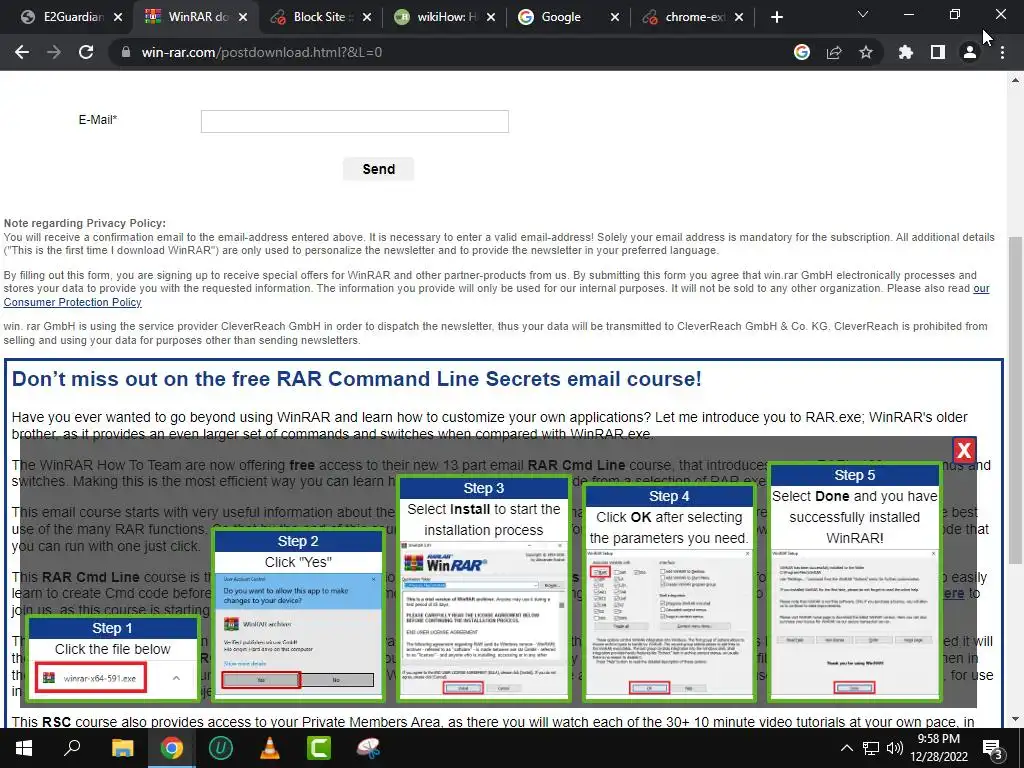Open File Explorer from taskbar
The height and width of the screenshot is (768, 1024).
click(x=122, y=748)
